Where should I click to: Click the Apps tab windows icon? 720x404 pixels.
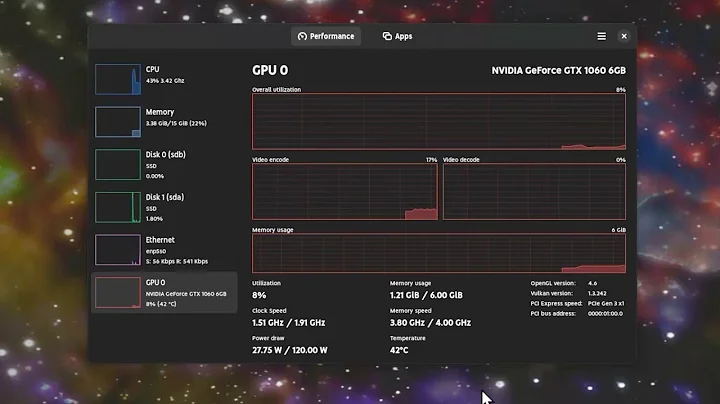click(387, 36)
